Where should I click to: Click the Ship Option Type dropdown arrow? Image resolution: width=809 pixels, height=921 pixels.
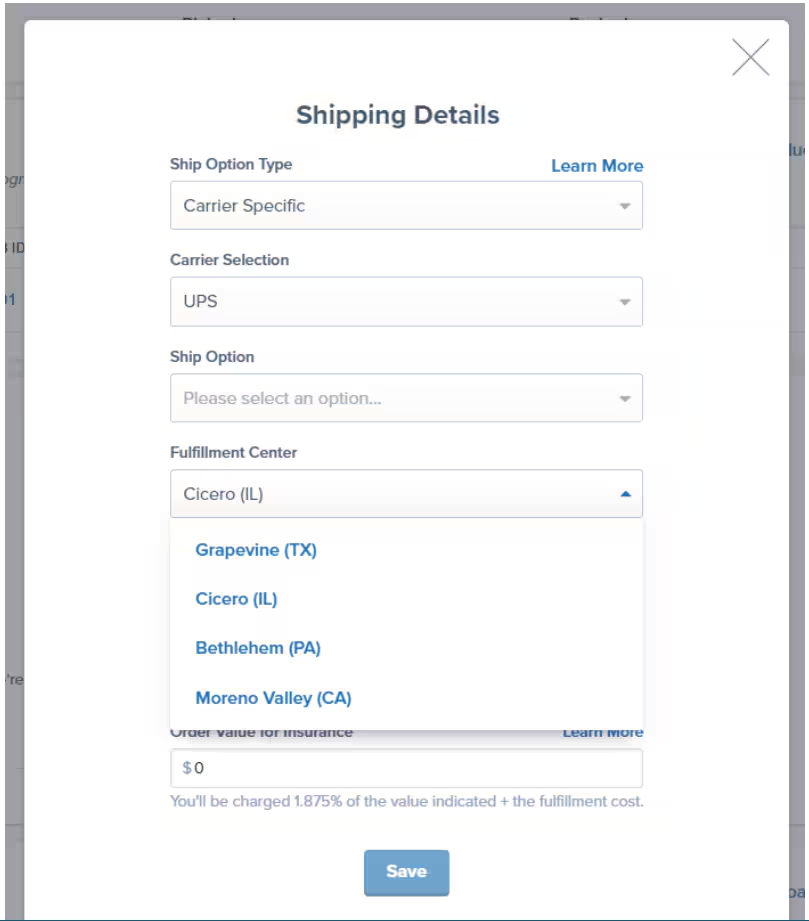pos(624,205)
